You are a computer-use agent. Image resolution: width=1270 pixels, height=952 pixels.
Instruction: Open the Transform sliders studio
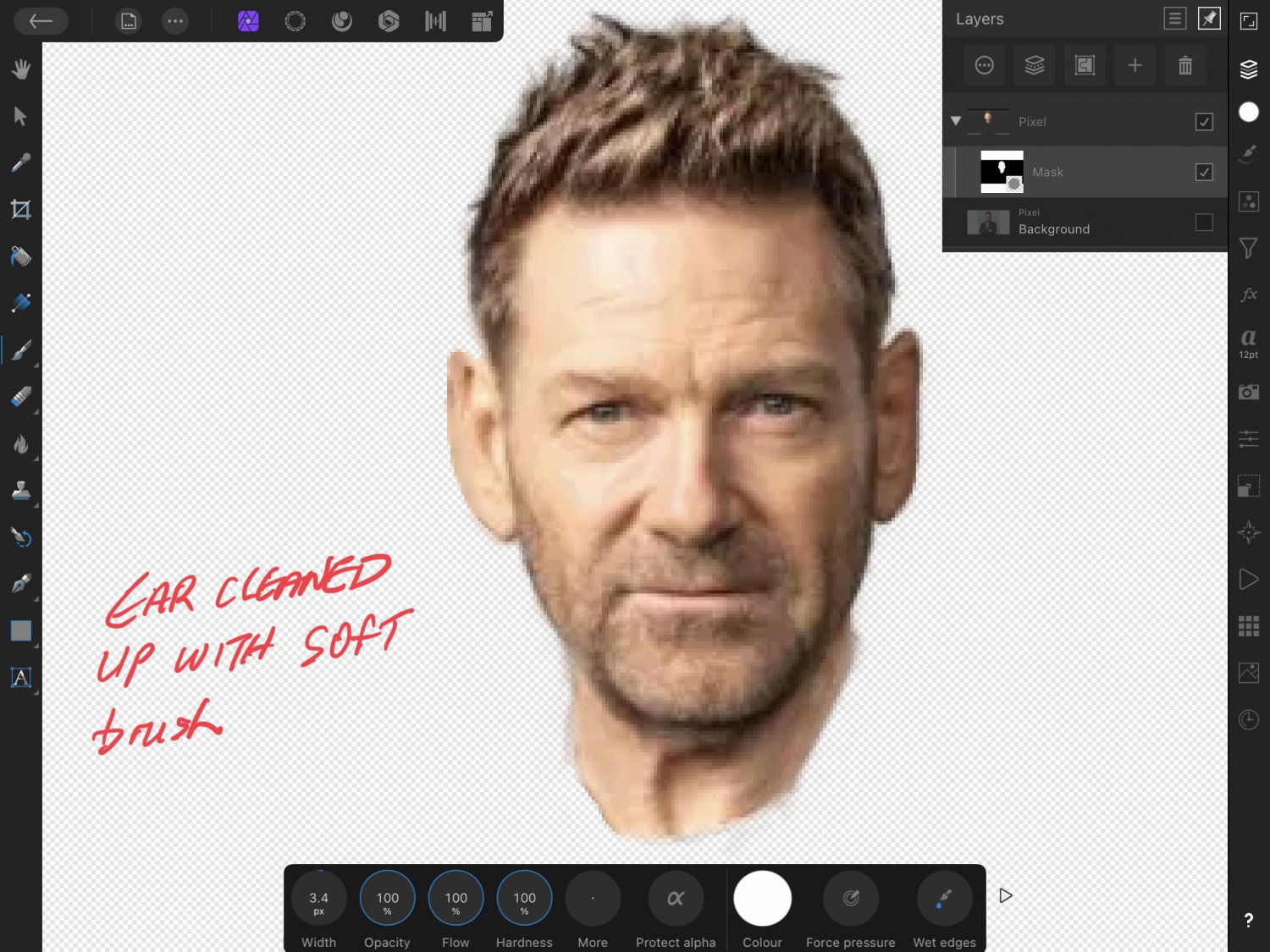click(x=1249, y=438)
